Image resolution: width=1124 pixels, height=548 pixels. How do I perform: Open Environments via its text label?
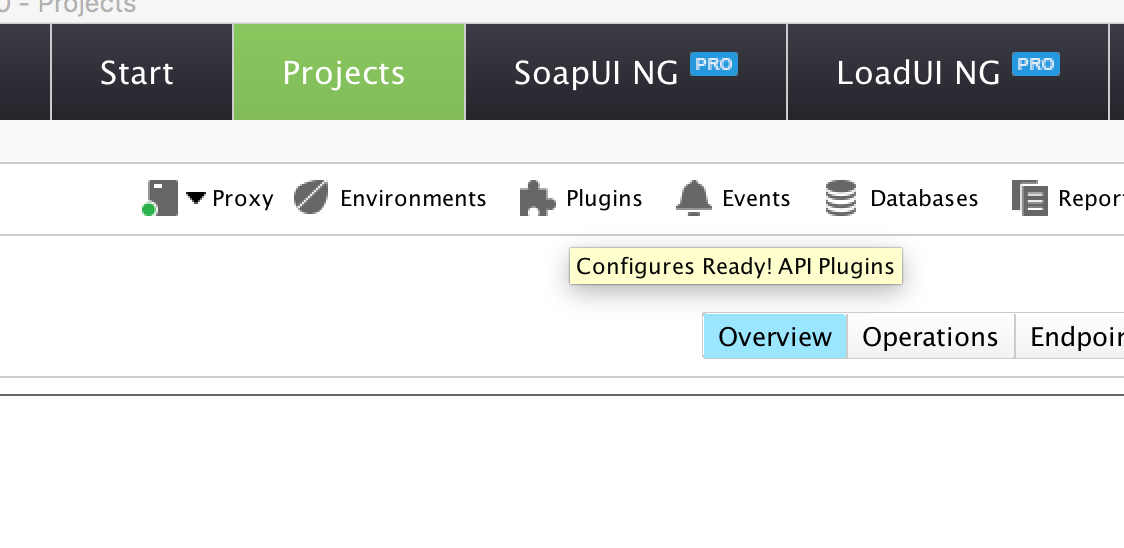point(413,199)
